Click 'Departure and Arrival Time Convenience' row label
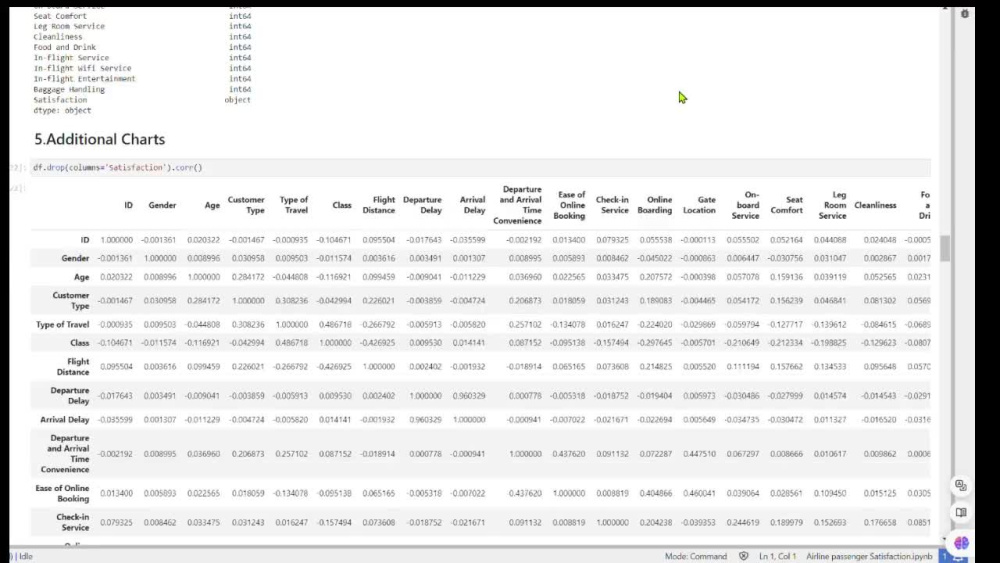This screenshot has width=1000, height=563. (65, 454)
